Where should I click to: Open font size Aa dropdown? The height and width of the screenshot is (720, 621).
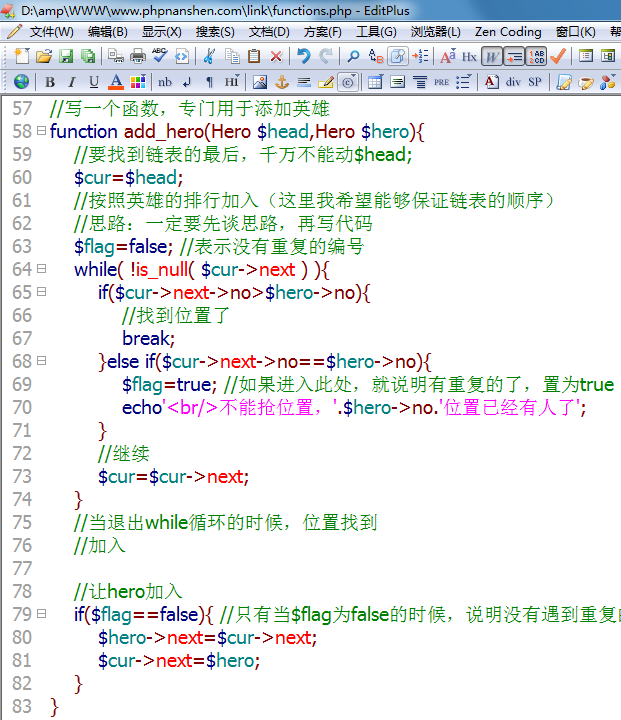448,56
